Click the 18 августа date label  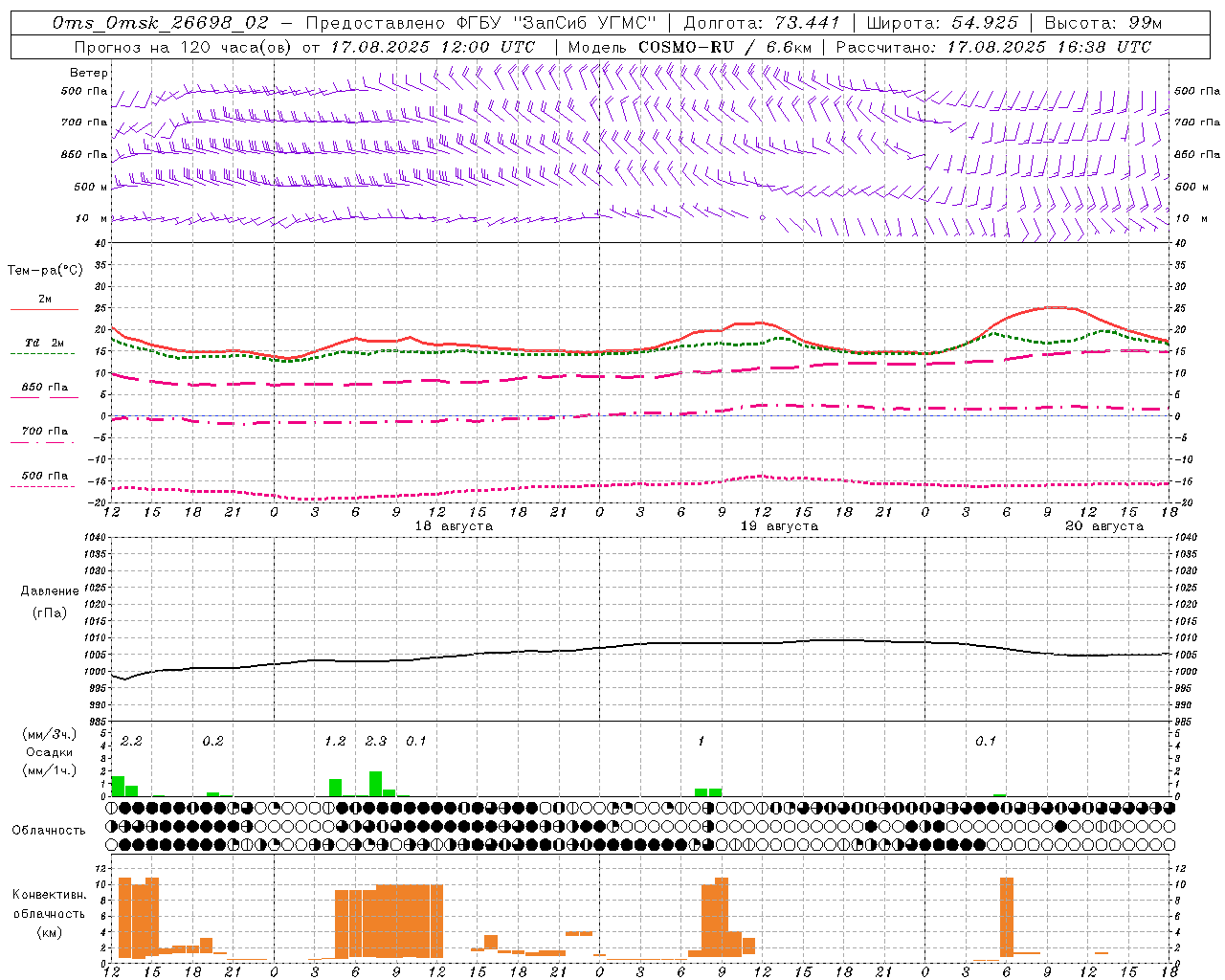click(x=454, y=526)
